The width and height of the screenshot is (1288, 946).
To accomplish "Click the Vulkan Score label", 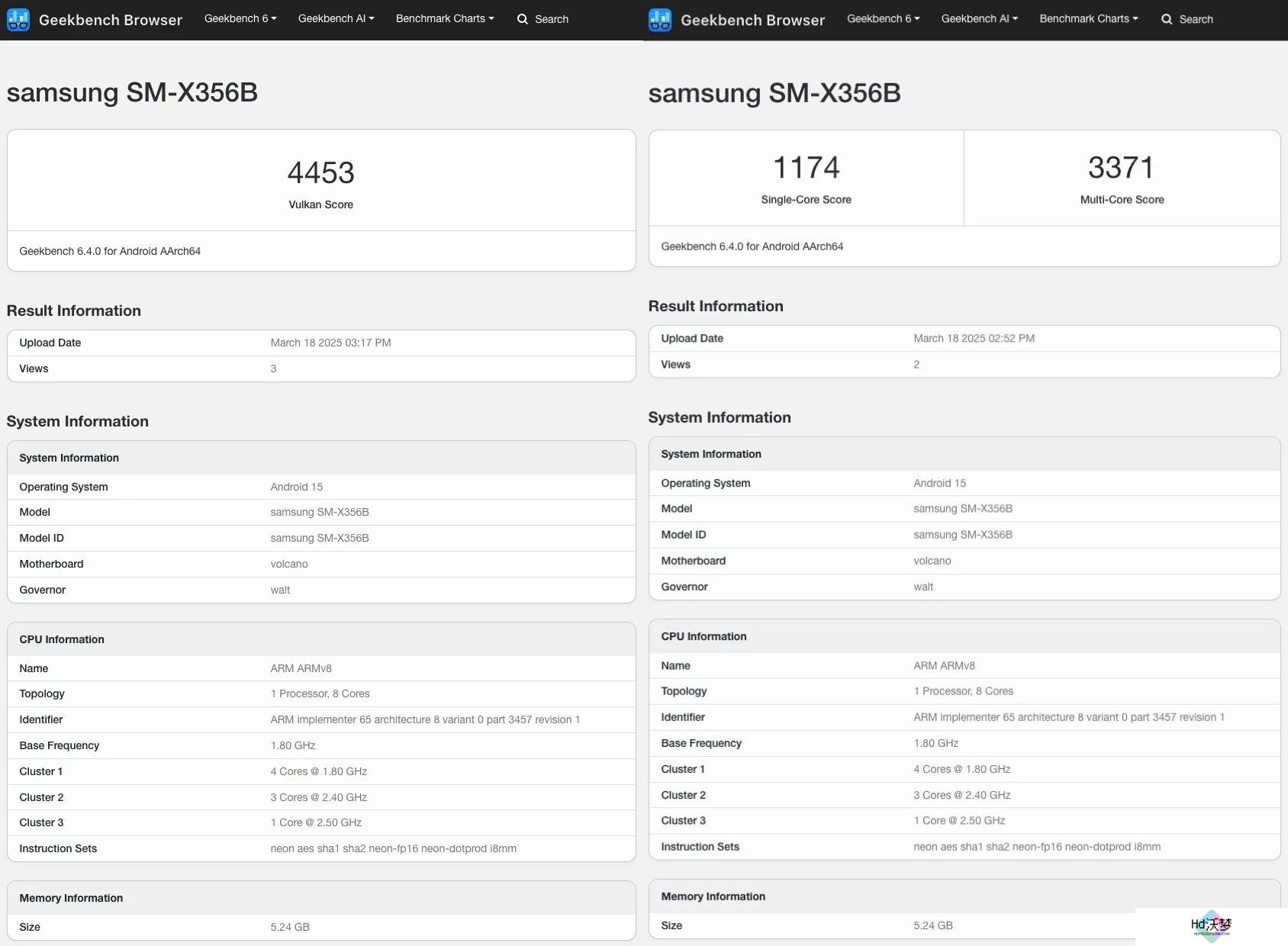I will [320, 204].
